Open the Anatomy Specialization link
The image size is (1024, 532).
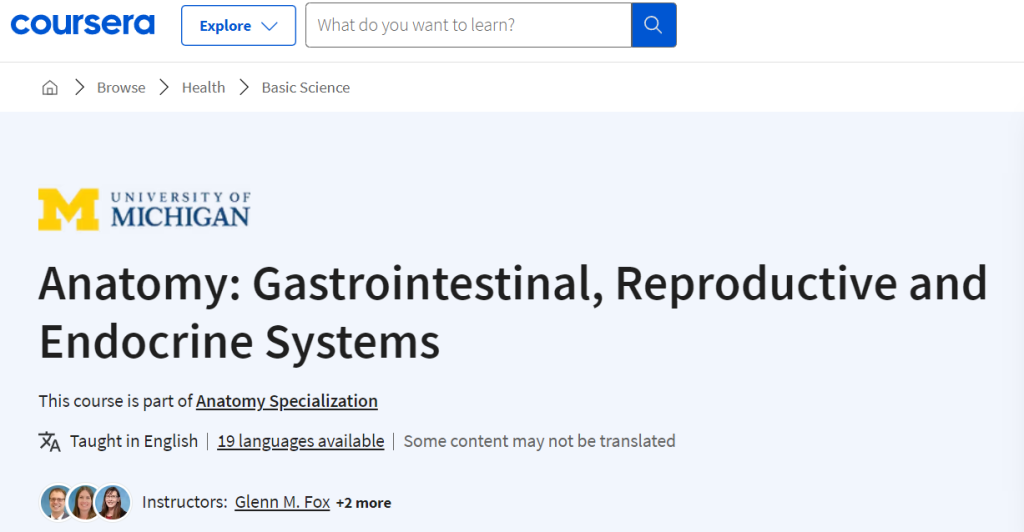tap(287, 401)
